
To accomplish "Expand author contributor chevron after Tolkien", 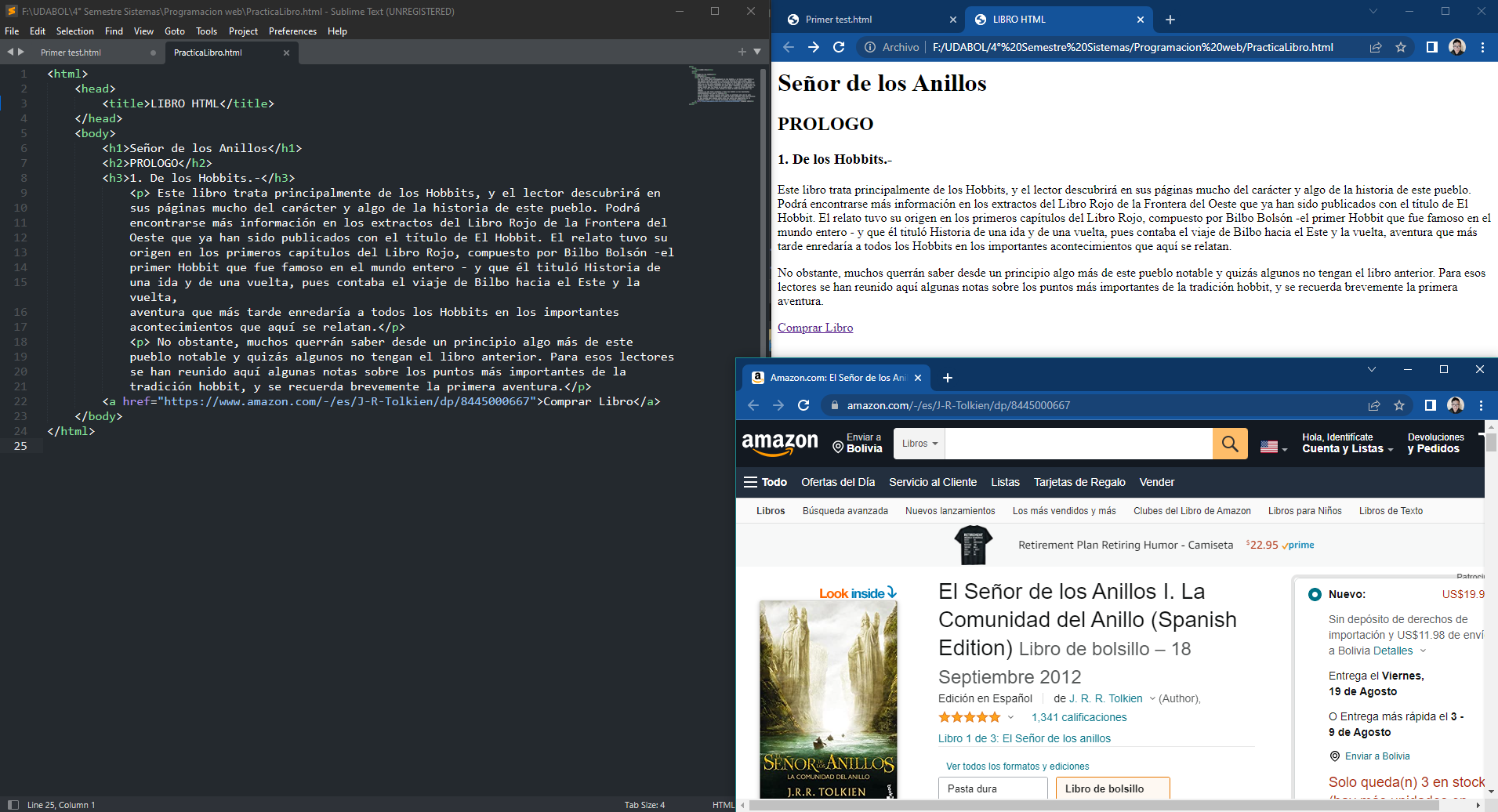I will (x=1152, y=698).
